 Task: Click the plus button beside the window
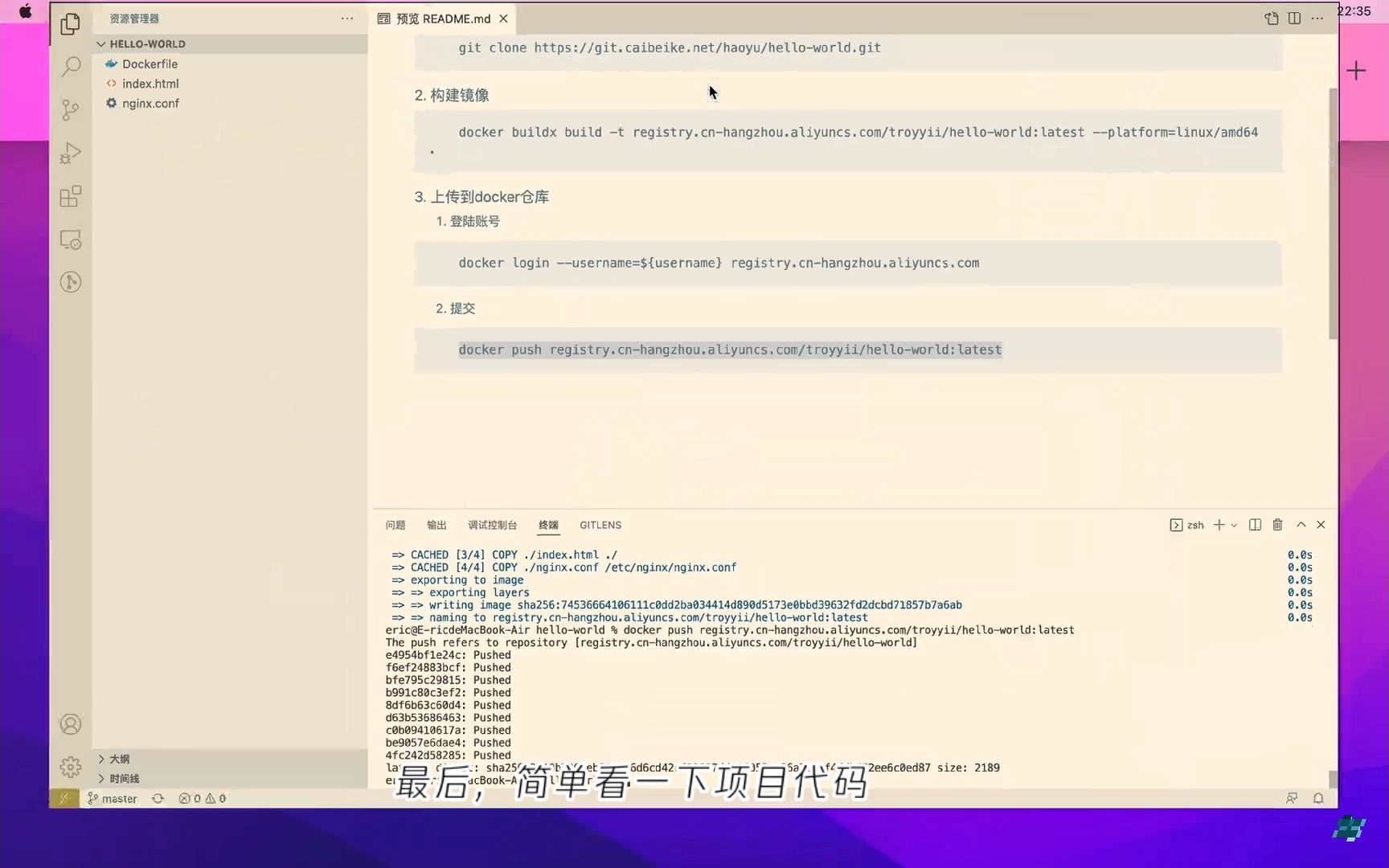coord(1356,71)
